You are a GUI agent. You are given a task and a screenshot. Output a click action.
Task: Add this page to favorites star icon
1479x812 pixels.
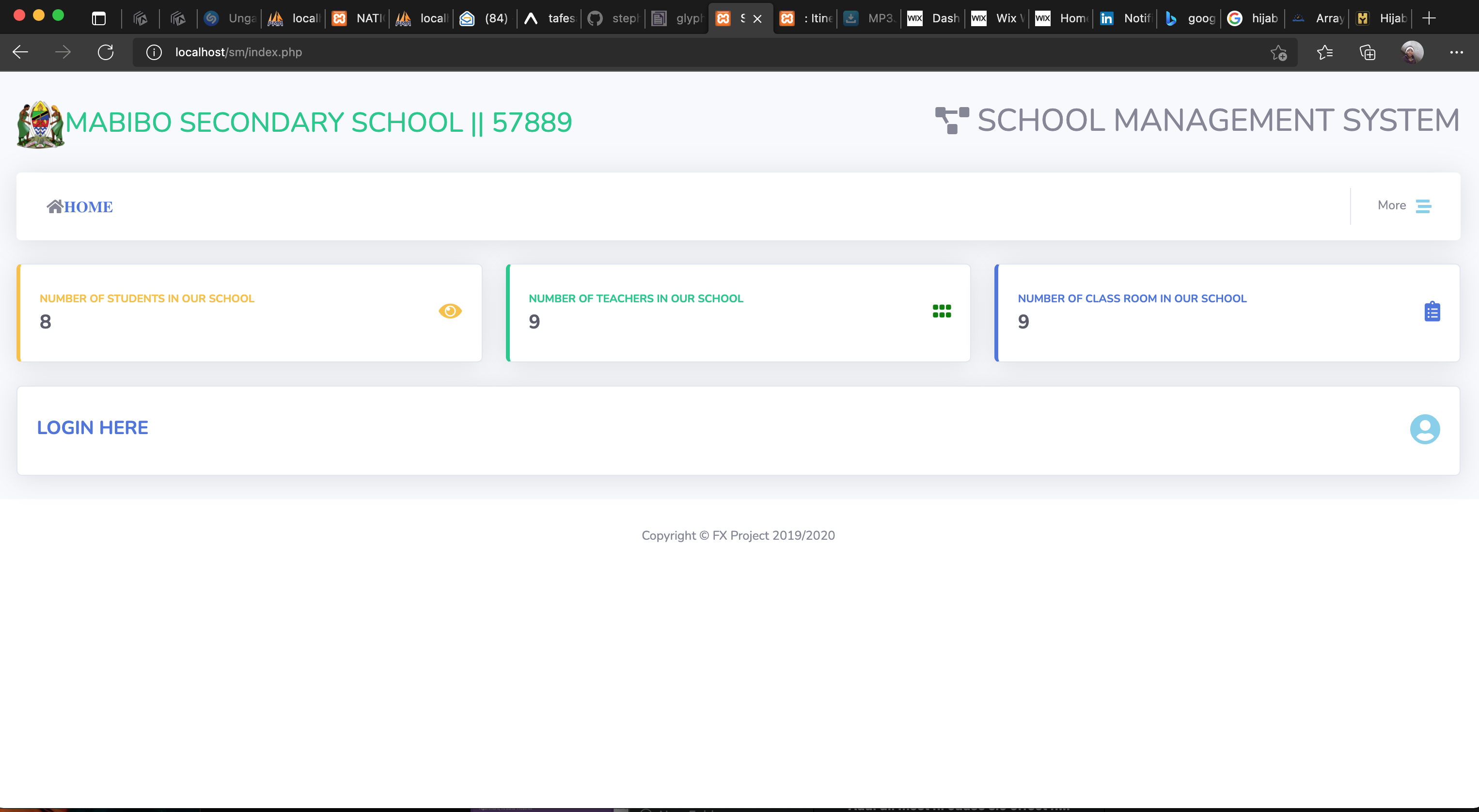click(x=1278, y=53)
